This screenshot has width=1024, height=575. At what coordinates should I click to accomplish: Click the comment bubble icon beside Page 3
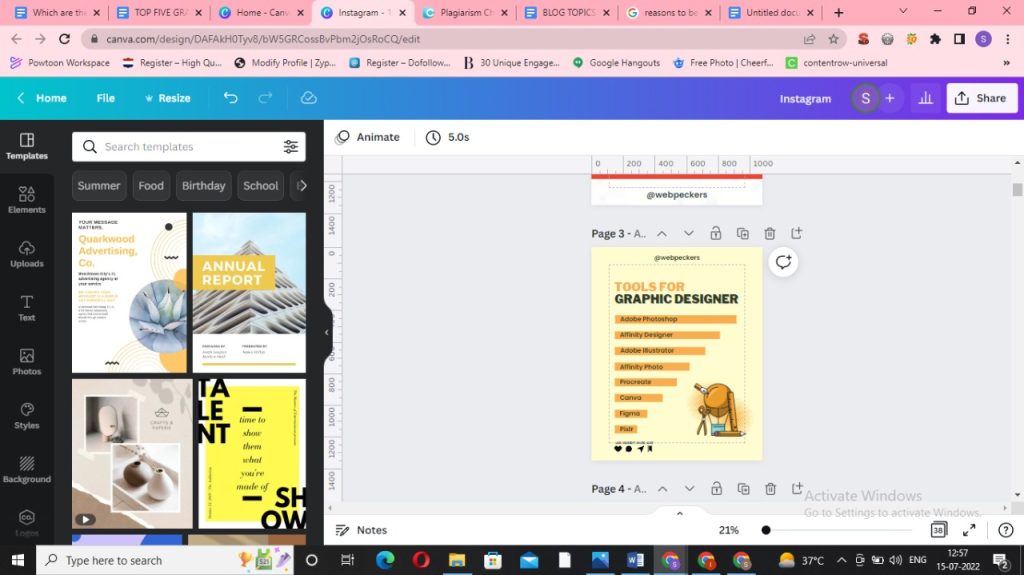(x=783, y=262)
